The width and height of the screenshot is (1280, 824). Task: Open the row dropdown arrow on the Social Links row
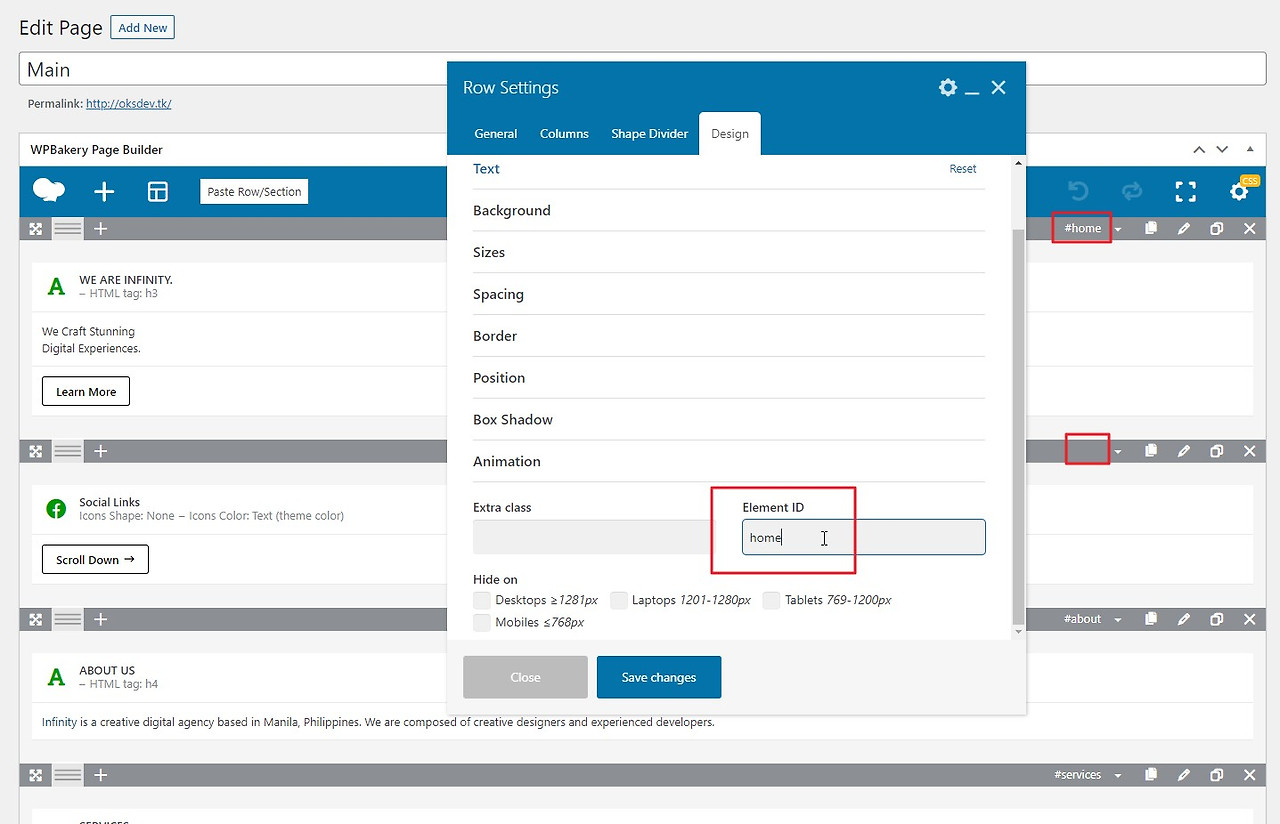pos(1118,452)
